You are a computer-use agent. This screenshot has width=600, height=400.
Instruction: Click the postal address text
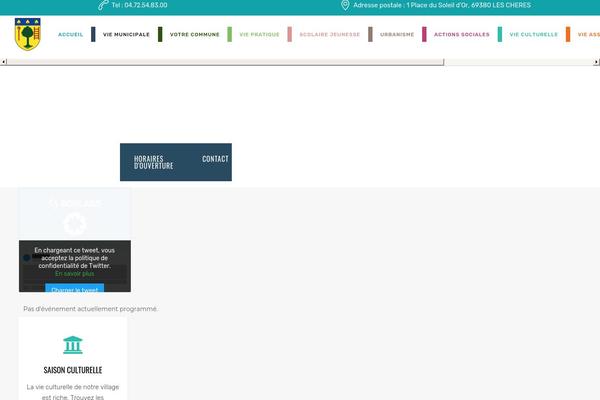click(442, 5)
